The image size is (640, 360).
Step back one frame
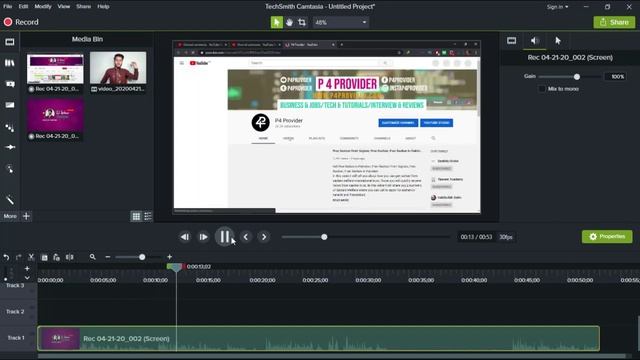[x=184, y=237]
